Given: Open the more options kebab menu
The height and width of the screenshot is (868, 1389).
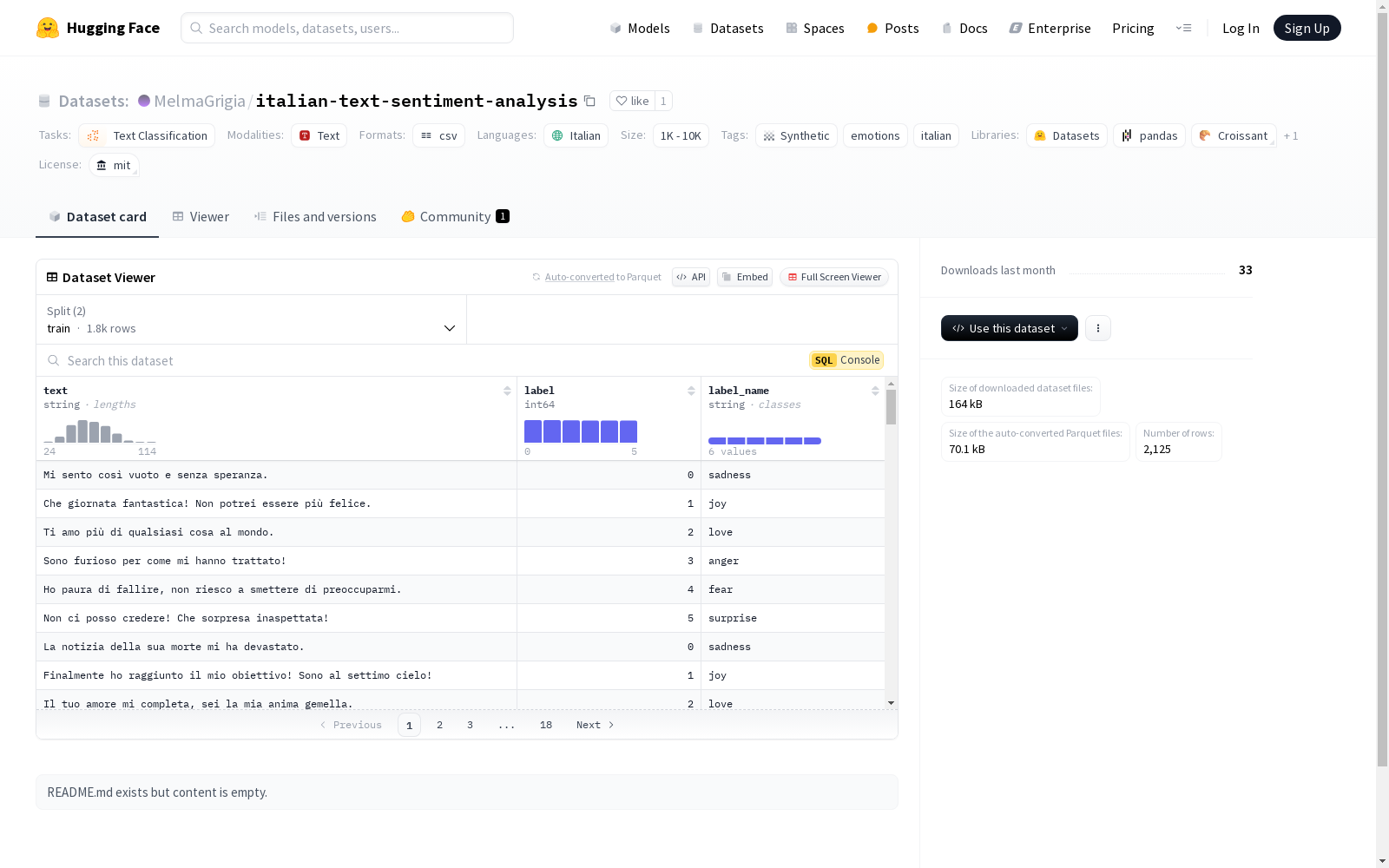Looking at the screenshot, I should pos(1098,328).
